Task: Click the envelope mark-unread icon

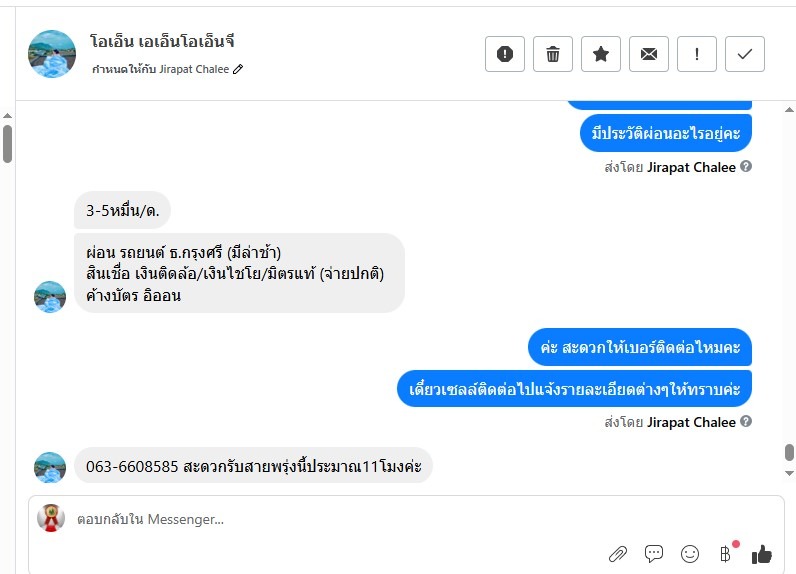Action: (x=649, y=55)
